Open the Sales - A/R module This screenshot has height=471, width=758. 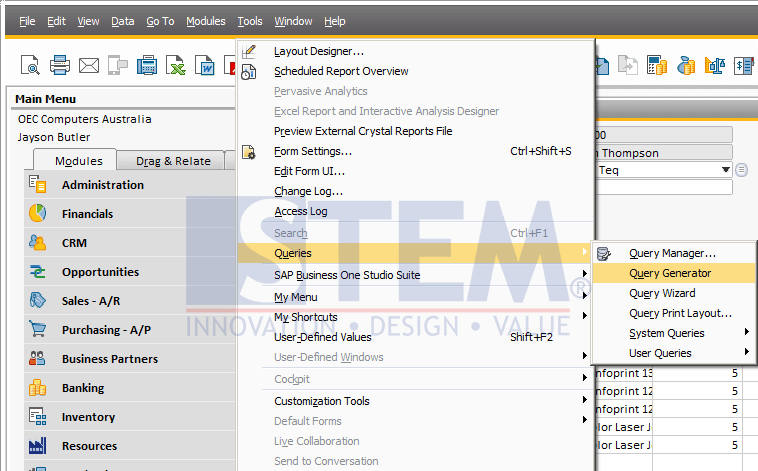click(x=130, y=301)
